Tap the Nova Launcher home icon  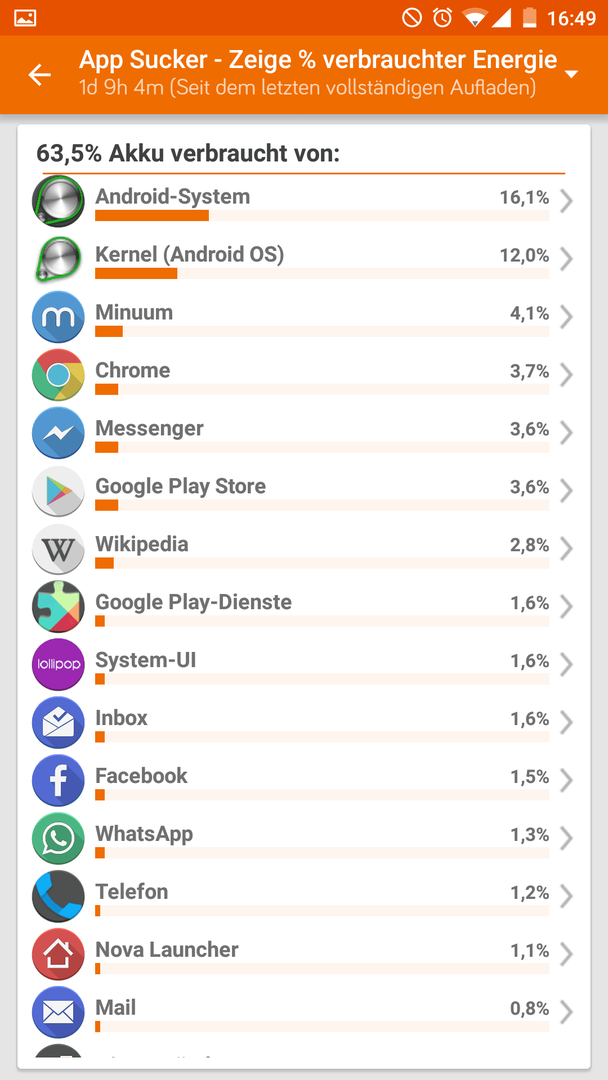58,953
